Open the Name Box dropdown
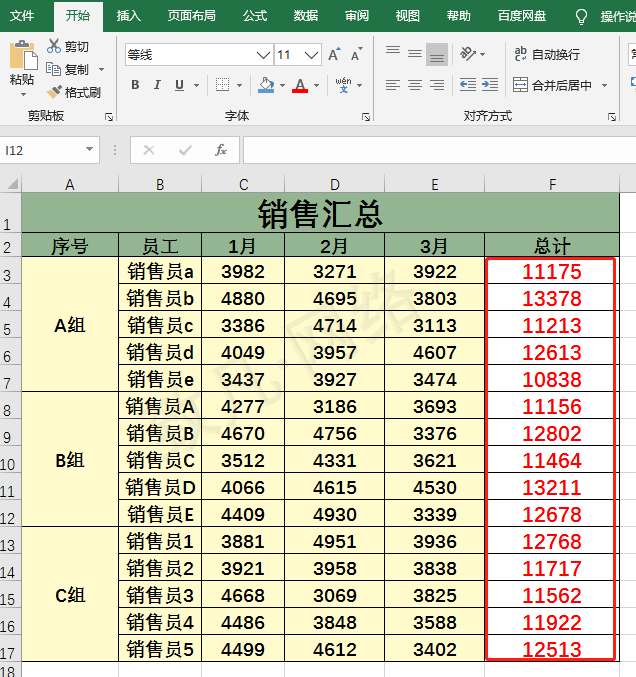The image size is (636, 677). click(x=89, y=149)
